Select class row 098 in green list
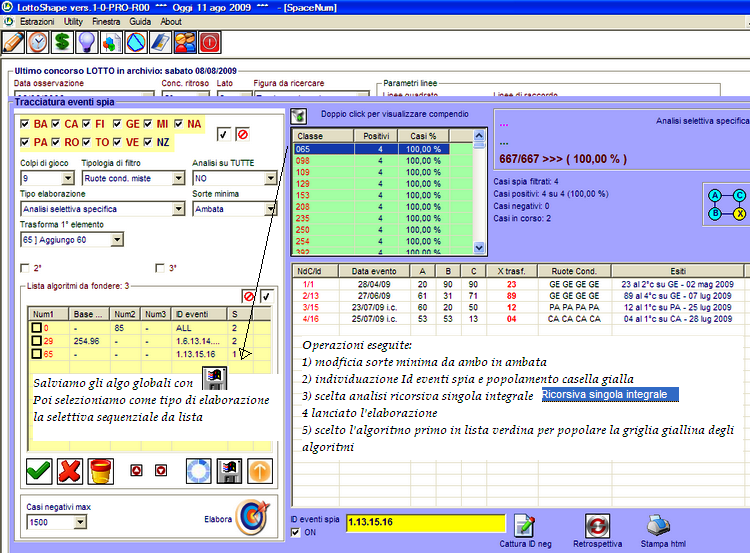750x553 pixels. pyautogui.click(x=371, y=161)
